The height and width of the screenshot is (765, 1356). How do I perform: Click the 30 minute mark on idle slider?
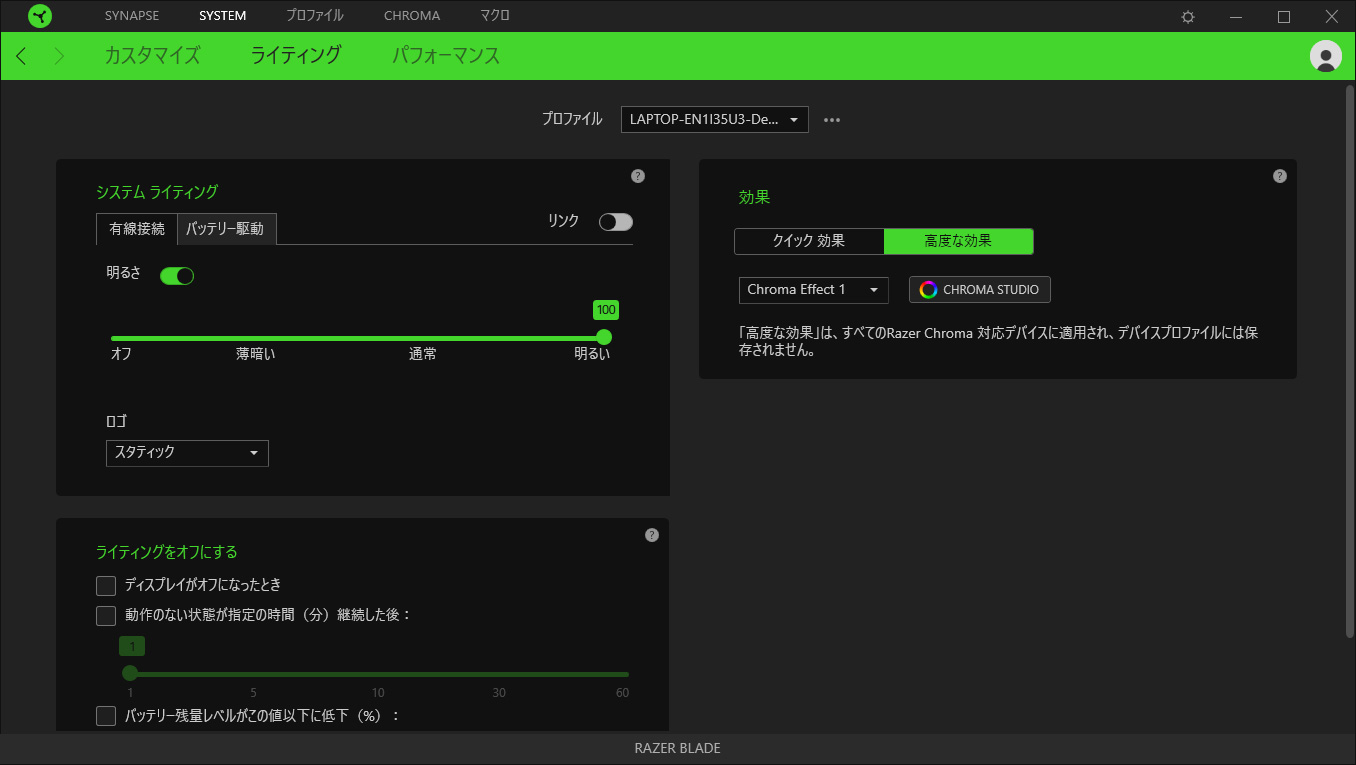(x=499, y=693)
